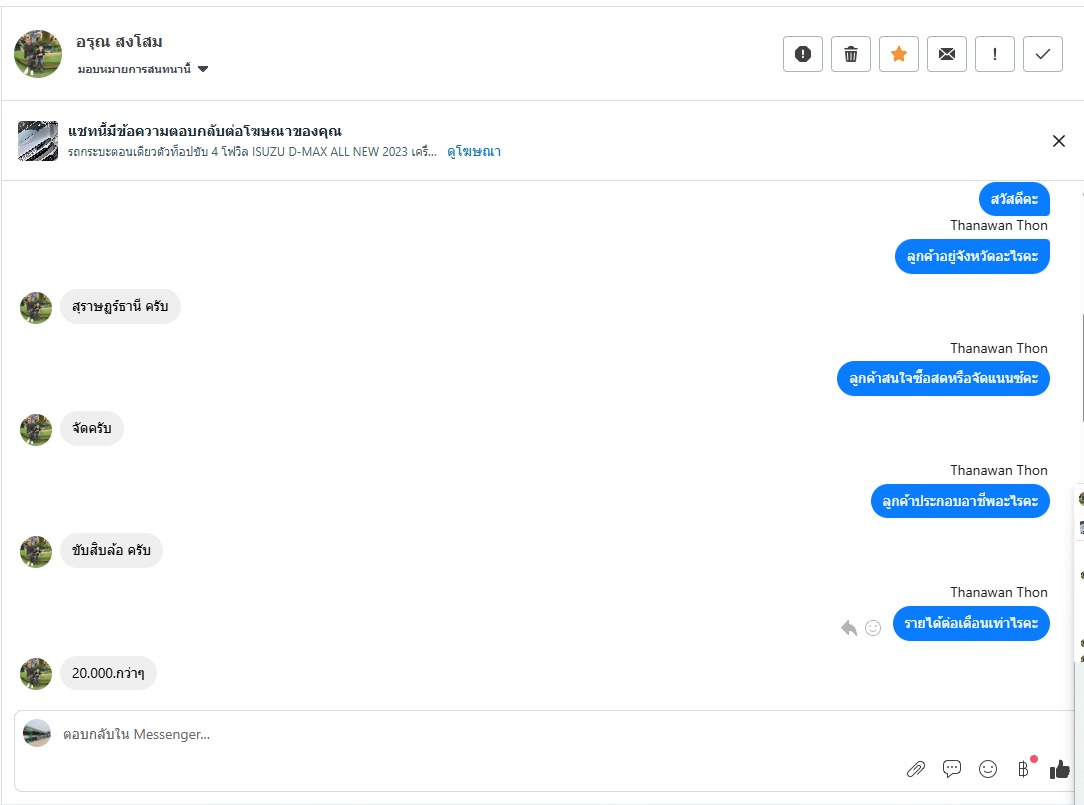Reply to the รายได้ต่อเดือนเท่าไรคะ message
Image resolution: width=1084 pixels, height=805 pixels.
849,628
